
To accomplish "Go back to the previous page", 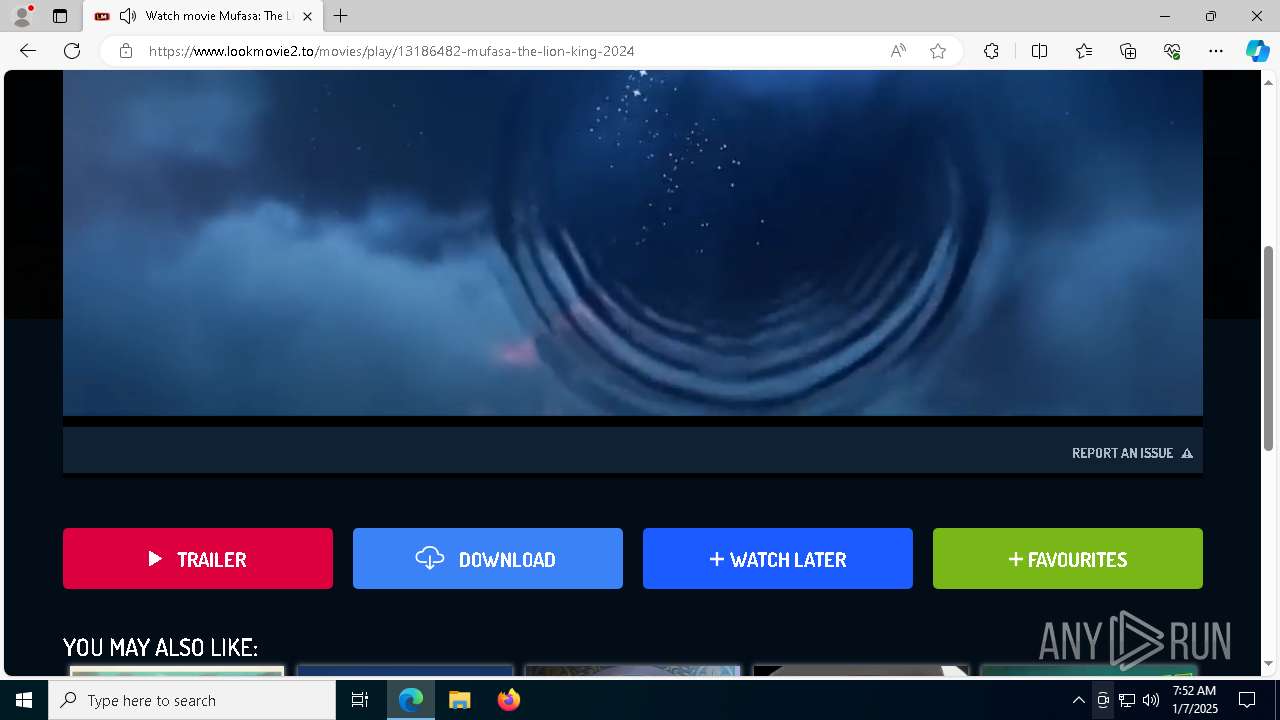I will click(28, 51).
